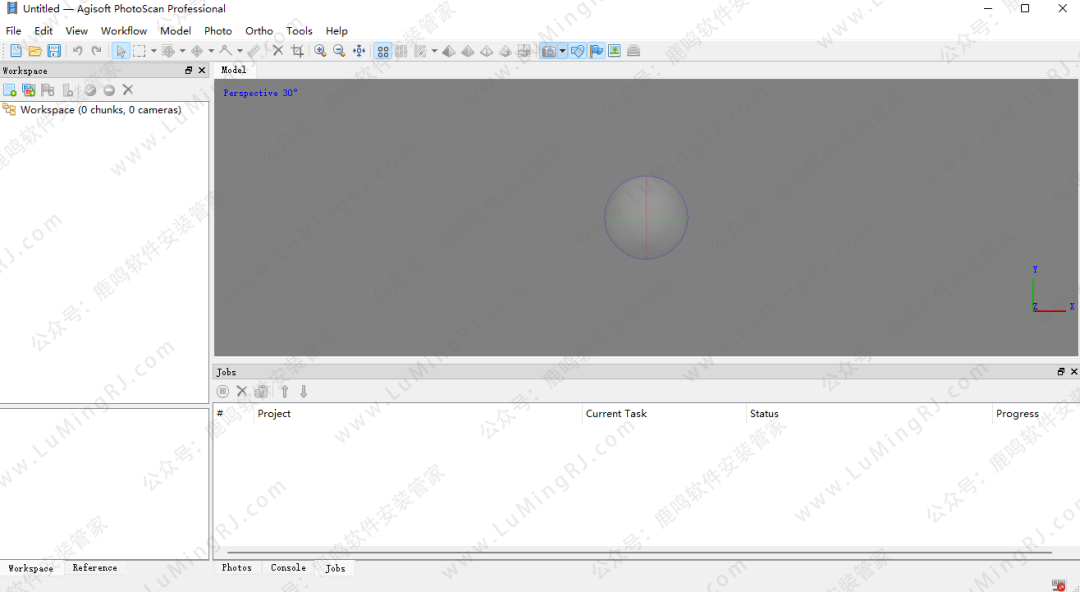1080x592 pixels.
Task: Click the New document icon
Action: 15,51
